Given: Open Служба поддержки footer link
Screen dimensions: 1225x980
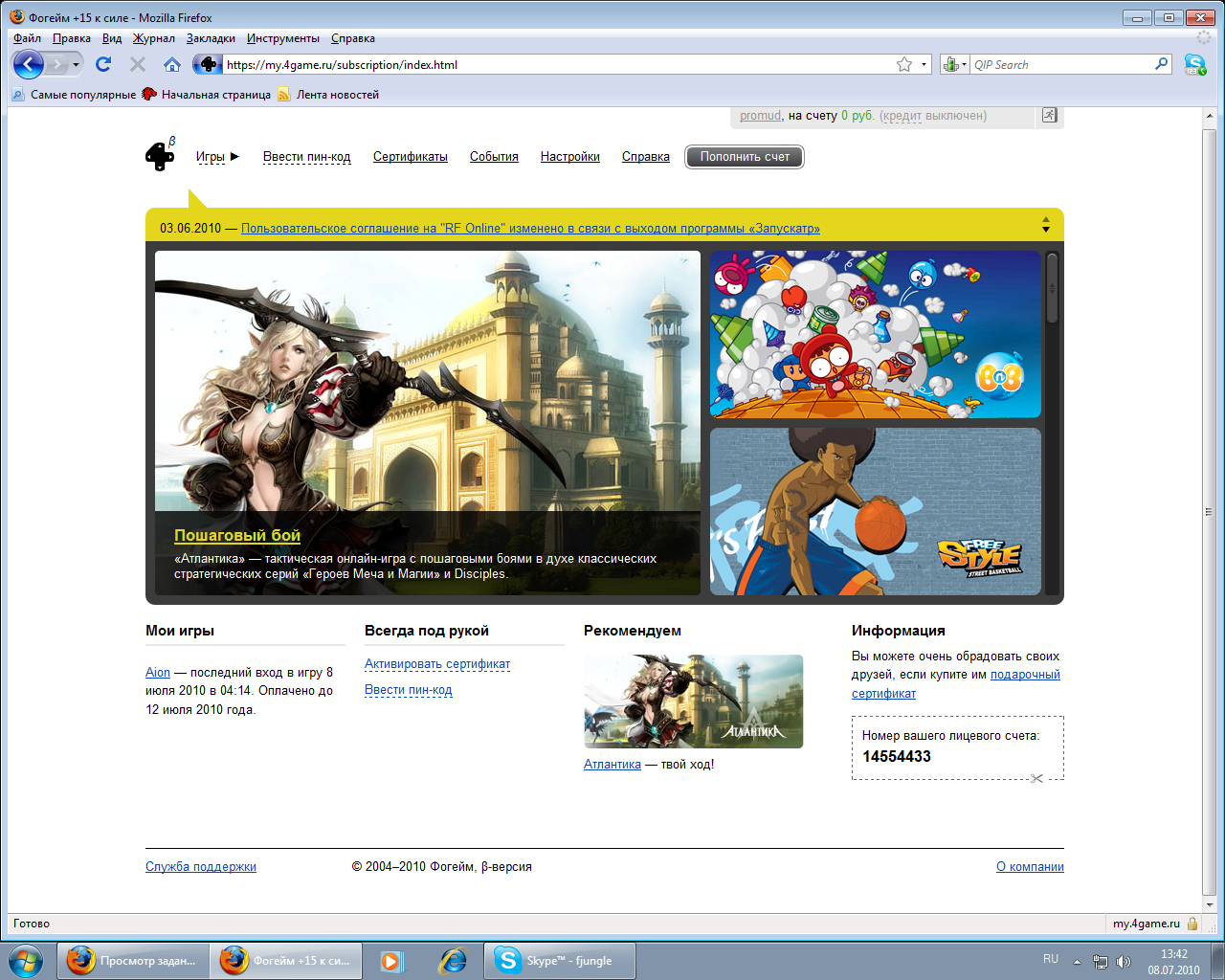Looking at the screenshot, I should pyautogui.click(x=201, y=867).
